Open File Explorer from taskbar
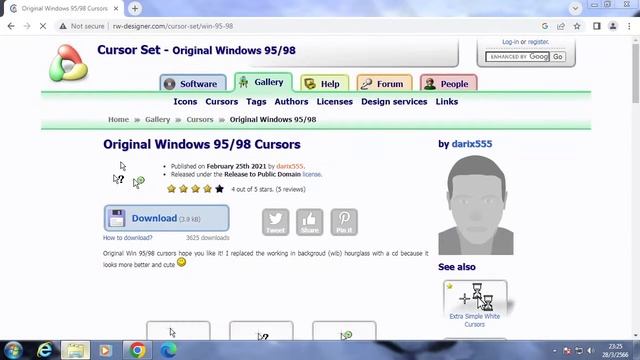This screenshot has width=640, height=360. (76, 350)
